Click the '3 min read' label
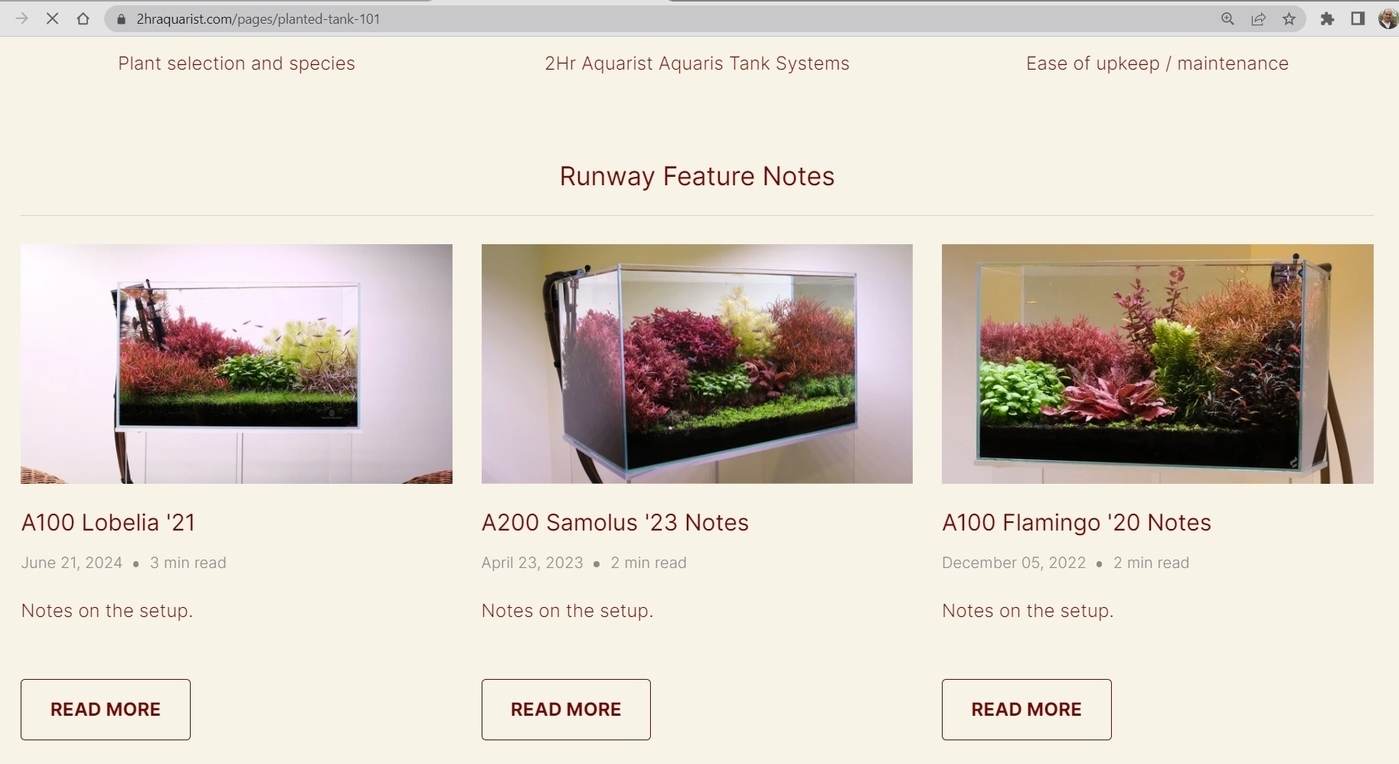The image size is (1399, 764). 188,563
